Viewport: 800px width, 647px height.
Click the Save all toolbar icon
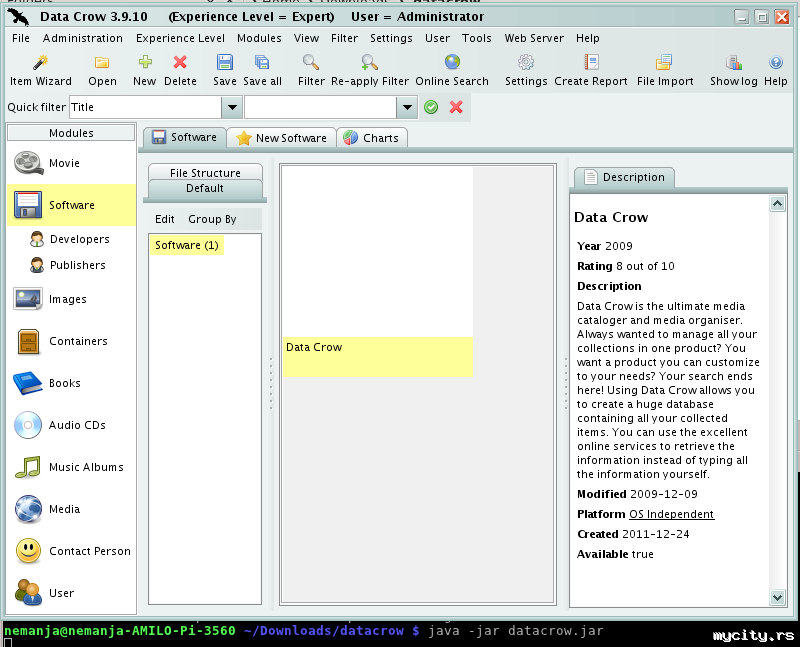pyautogui.click(x=262, y=70)
